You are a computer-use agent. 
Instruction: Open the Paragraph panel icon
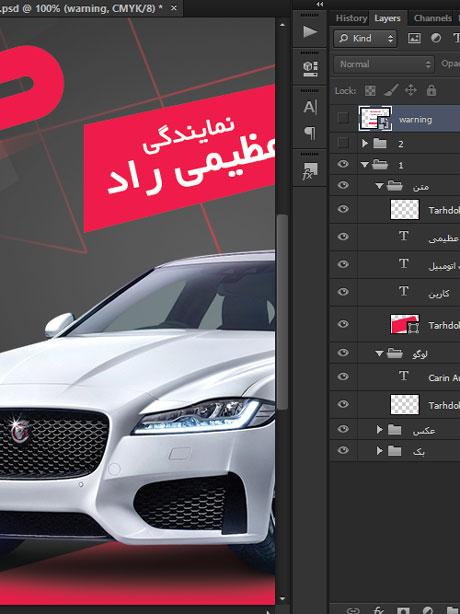(310, 133)
